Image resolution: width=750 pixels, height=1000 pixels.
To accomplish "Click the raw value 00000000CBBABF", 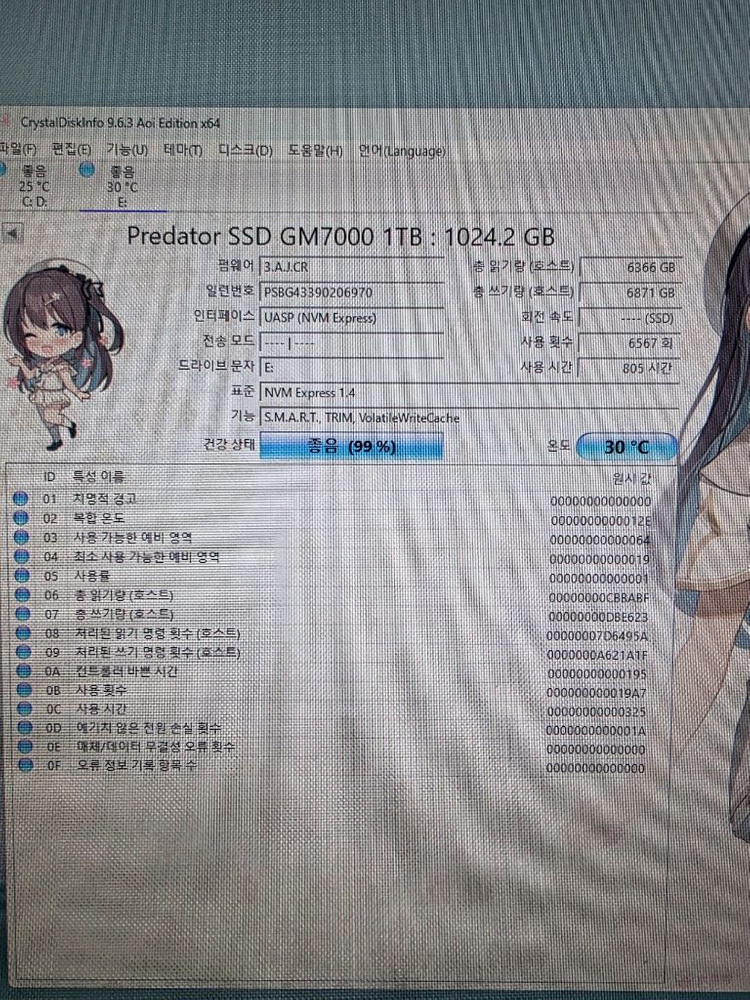I will (599, 598).
